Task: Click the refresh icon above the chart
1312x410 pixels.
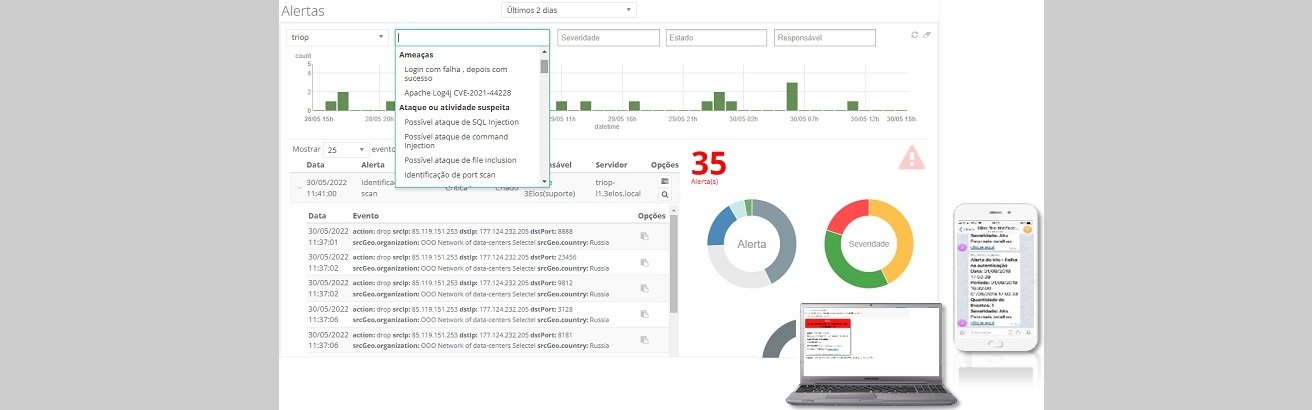Action: tap(914, 35)
